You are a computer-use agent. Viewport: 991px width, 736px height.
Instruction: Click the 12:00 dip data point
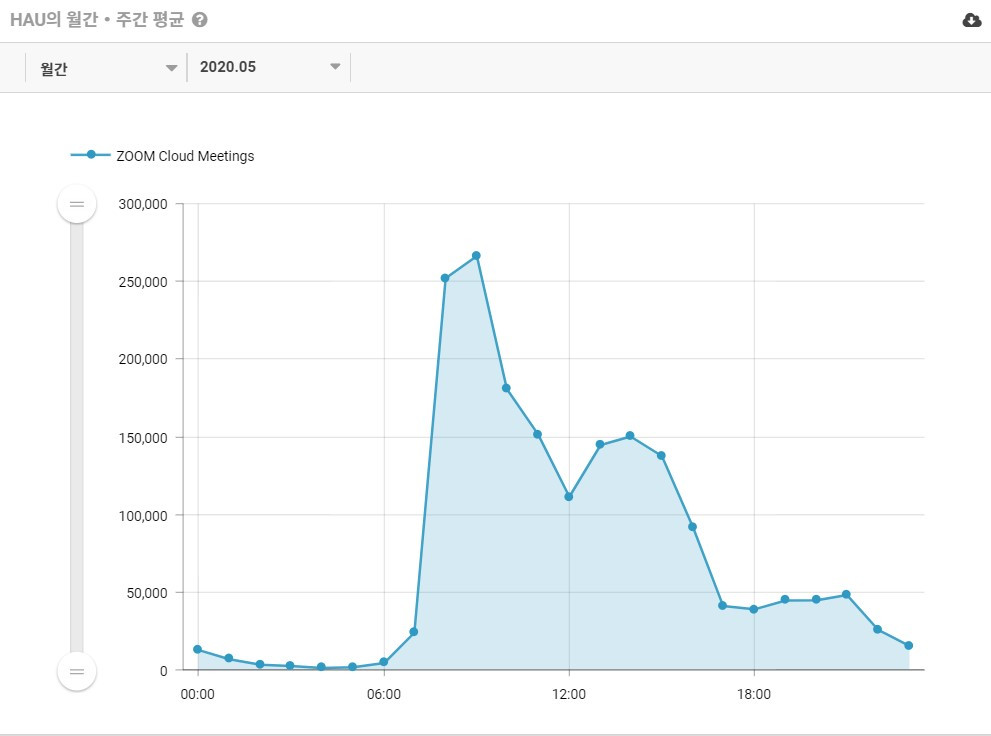[x=569, y=496]
